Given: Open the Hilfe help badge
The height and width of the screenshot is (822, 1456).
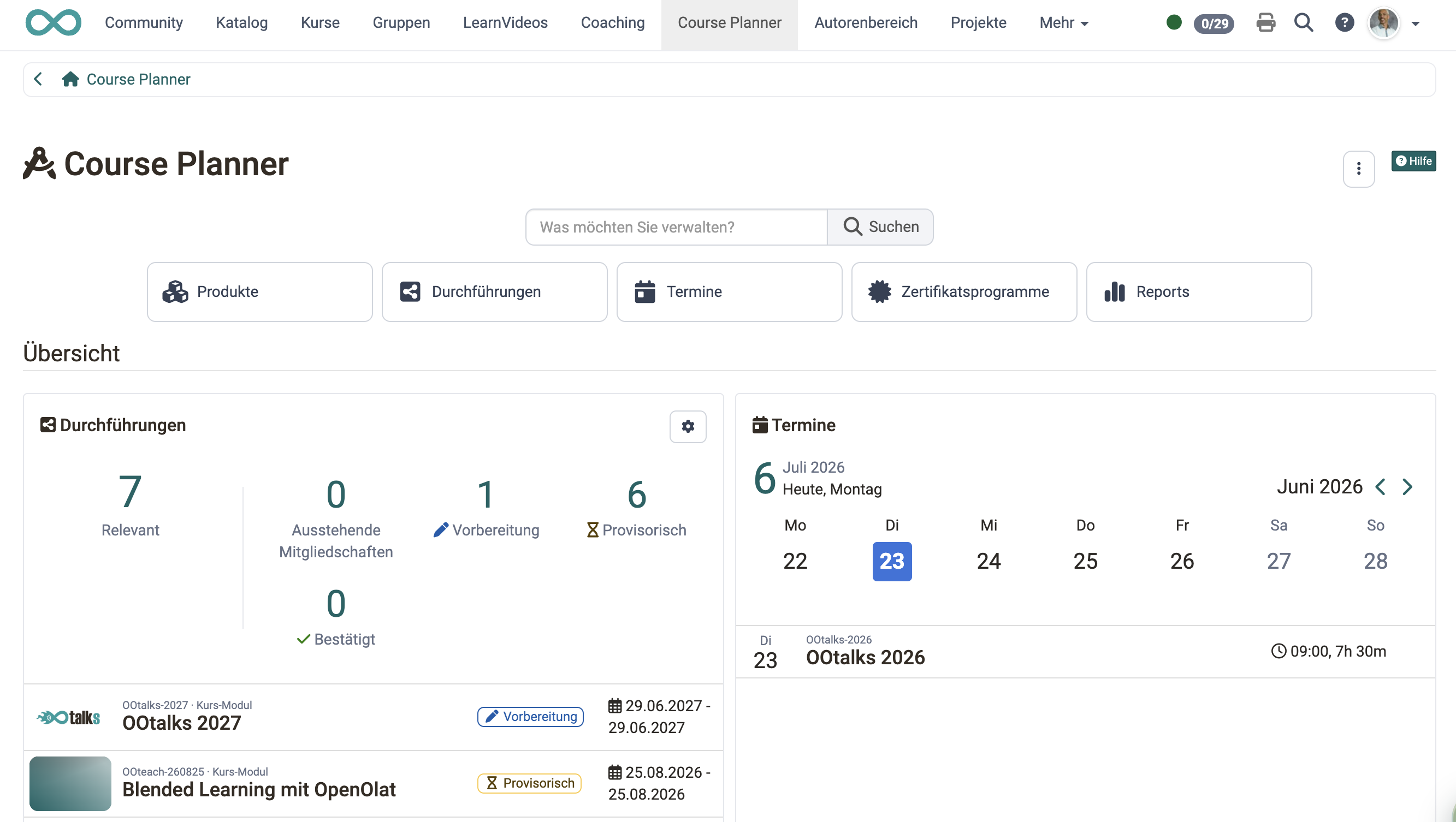Looking at the screenshot, I should coord(1412,161).
